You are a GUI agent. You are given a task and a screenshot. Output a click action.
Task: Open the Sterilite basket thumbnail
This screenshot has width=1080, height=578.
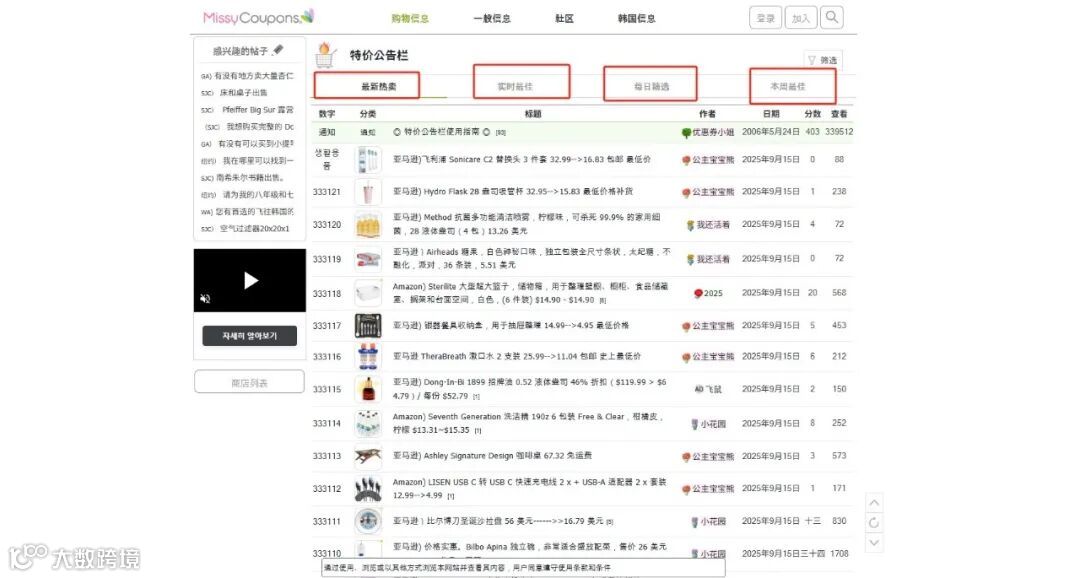368,293
